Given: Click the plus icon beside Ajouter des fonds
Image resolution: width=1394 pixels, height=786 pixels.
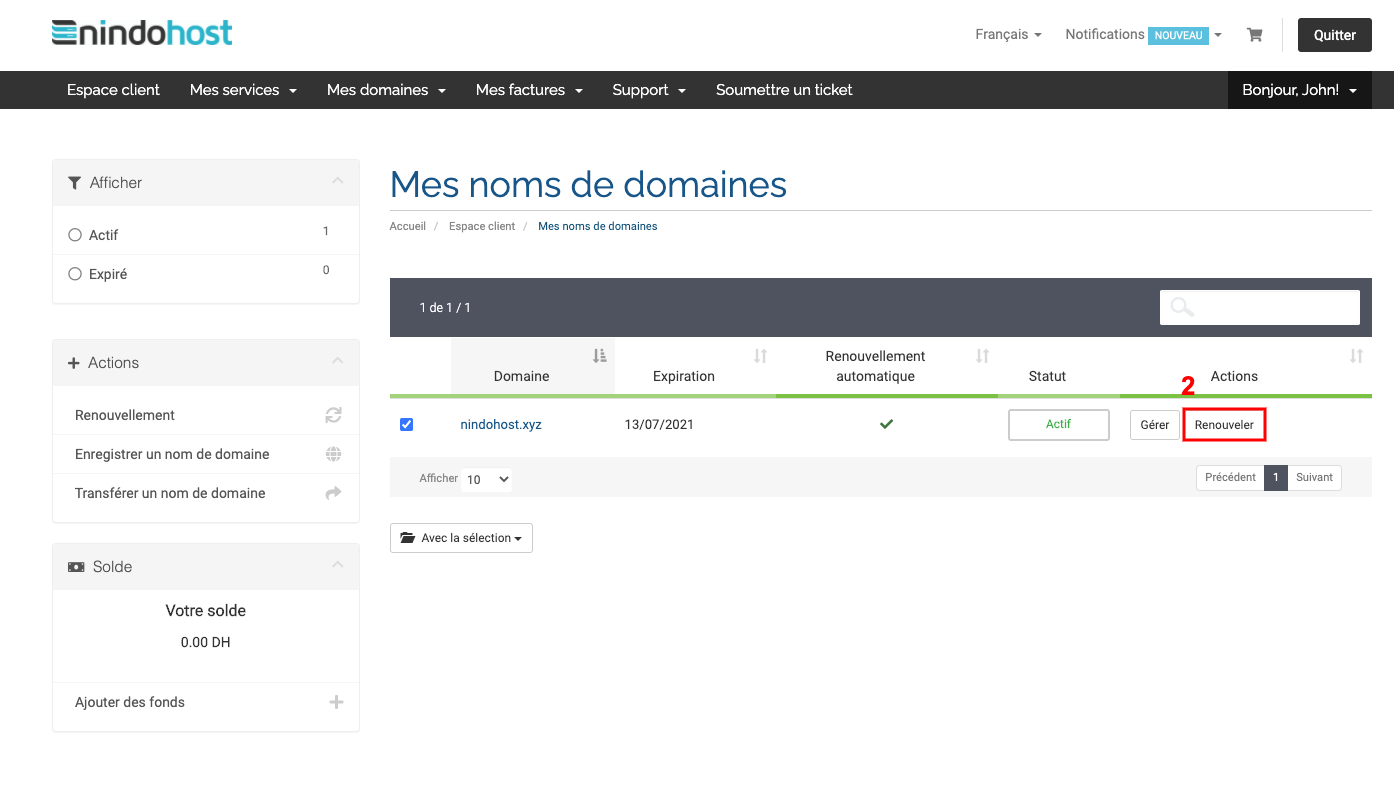Looking at the screenshot, I should (336, 702).
